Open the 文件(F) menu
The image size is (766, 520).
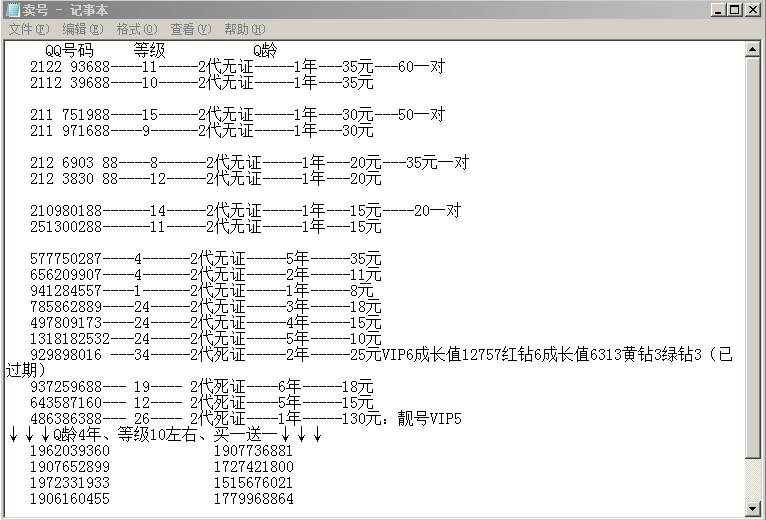tap(29, 29)
